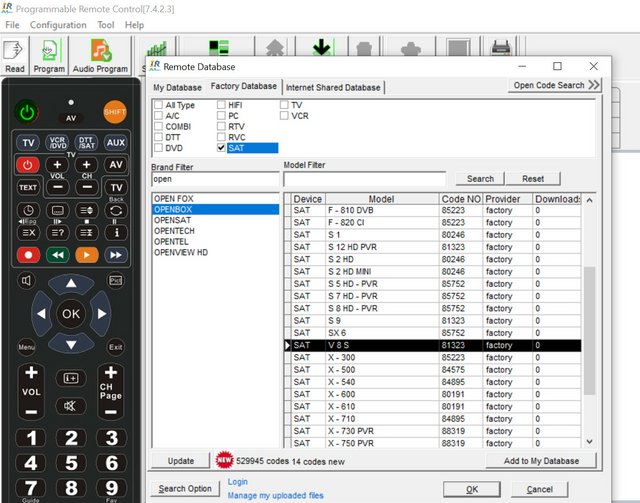The width and height of the screenshot is (640, 503).
Task: Click the Update button
Action: [x=180, y=461]
